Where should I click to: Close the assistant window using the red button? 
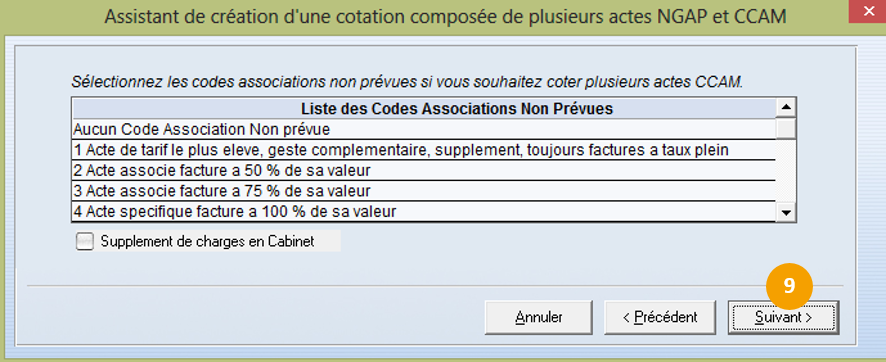867,11
